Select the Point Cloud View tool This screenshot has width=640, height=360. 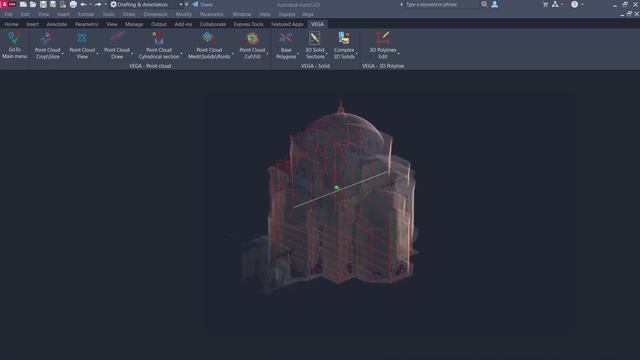(82, 45)
